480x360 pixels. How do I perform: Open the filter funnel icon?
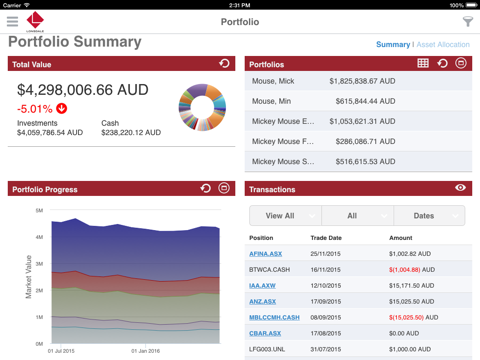pyautogui.click(x=468, y=21)
